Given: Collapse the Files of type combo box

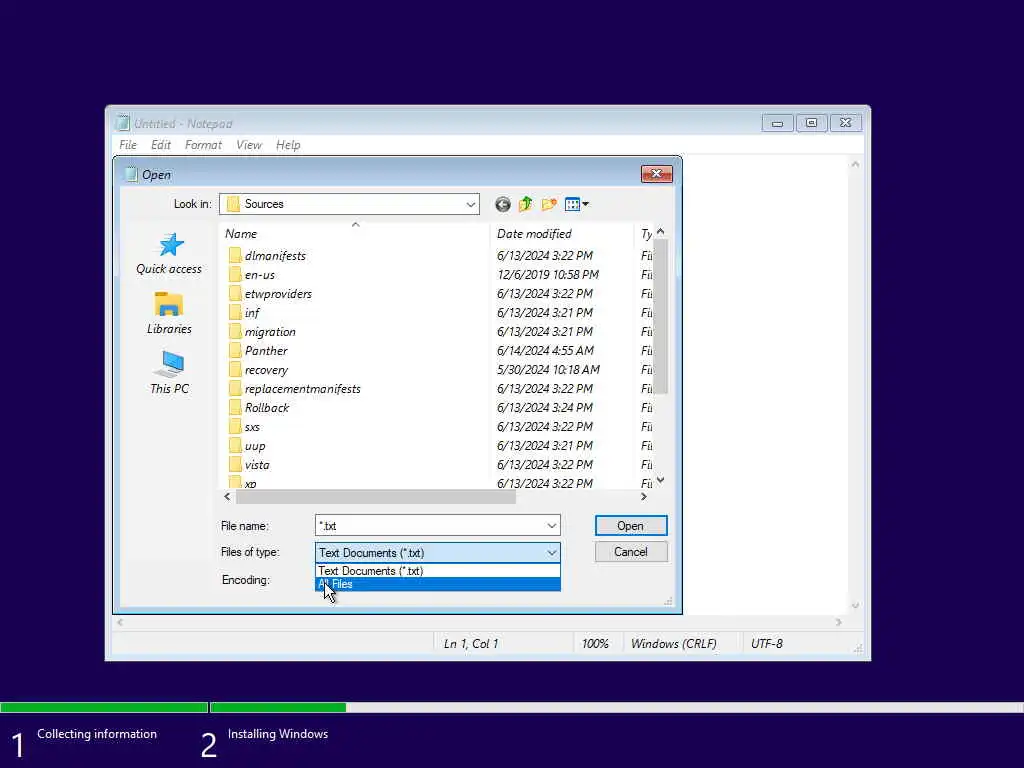Looking at the screenshot, I should pos(552,552).
